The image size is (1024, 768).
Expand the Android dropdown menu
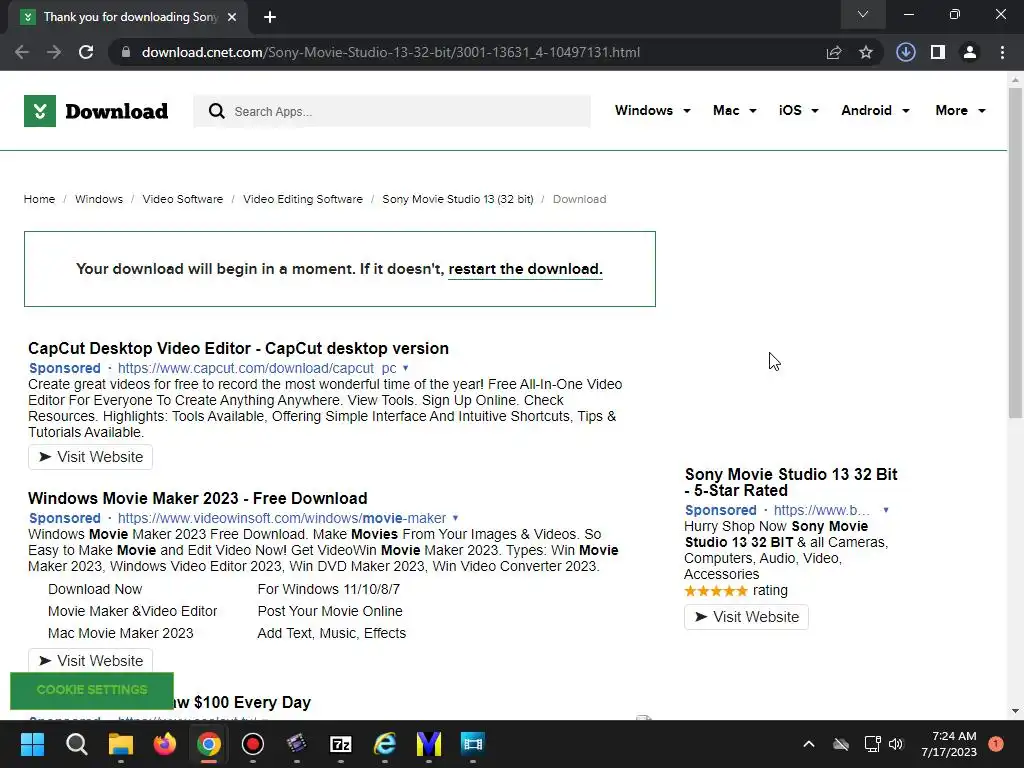click(x=875, y=110)
